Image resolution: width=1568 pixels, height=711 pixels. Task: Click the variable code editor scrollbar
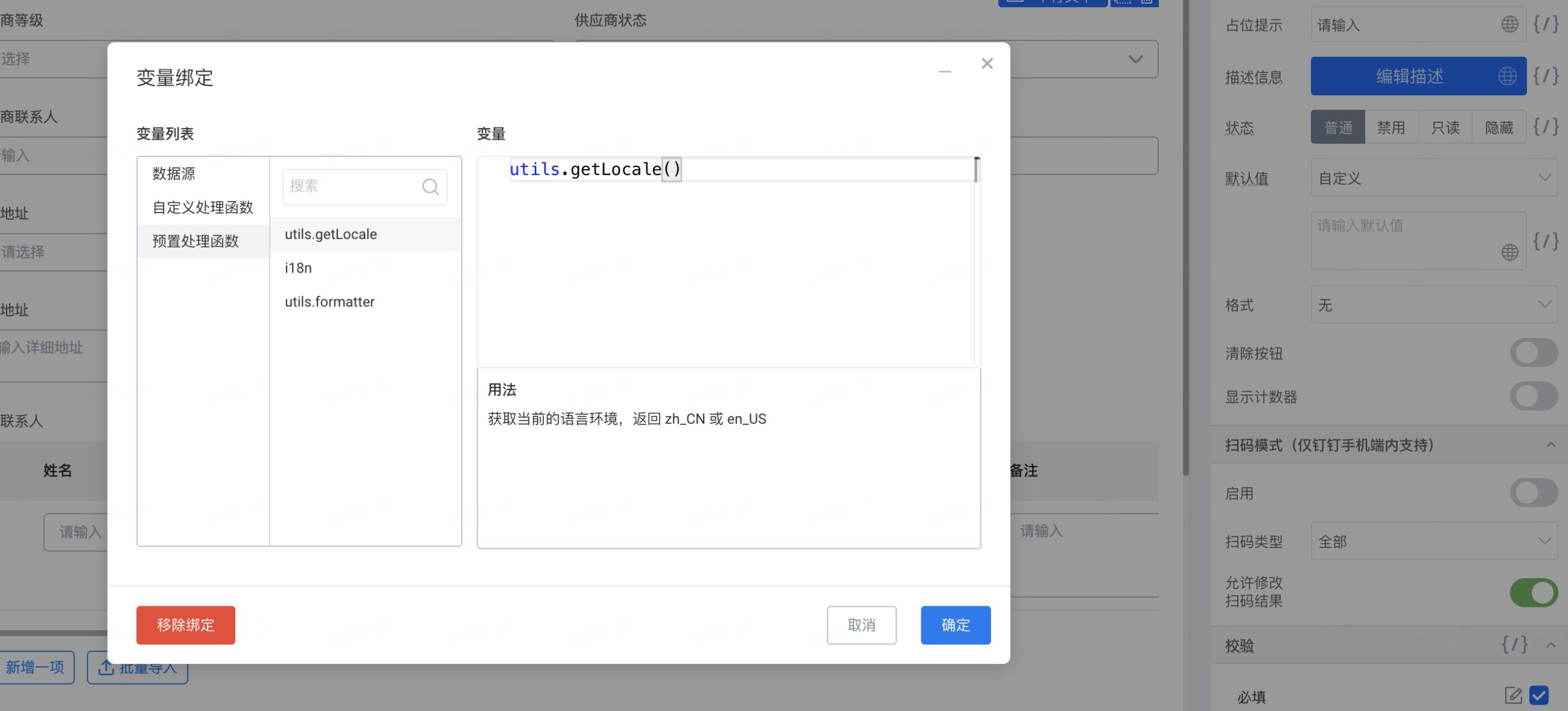pos(976,170)
